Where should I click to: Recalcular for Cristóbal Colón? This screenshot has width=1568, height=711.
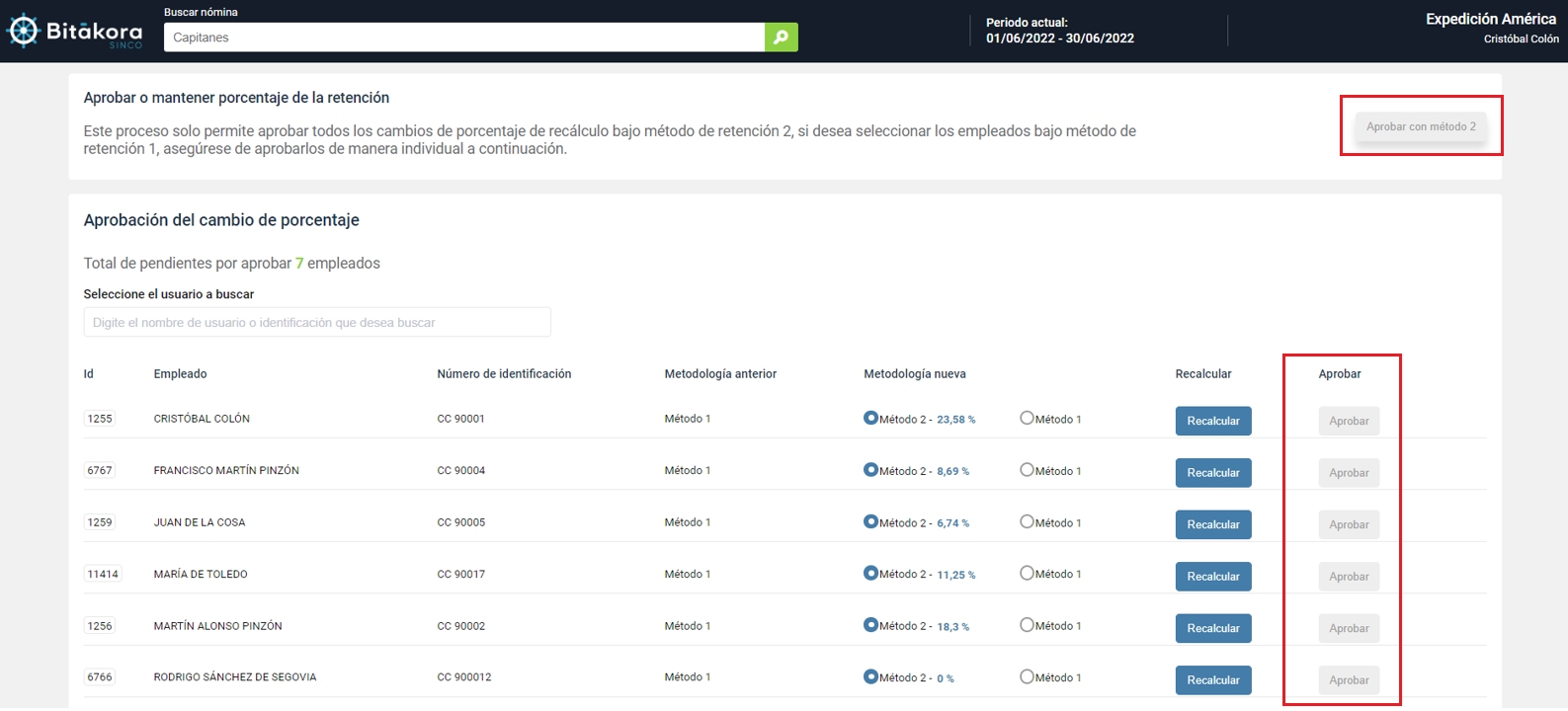1213,421
